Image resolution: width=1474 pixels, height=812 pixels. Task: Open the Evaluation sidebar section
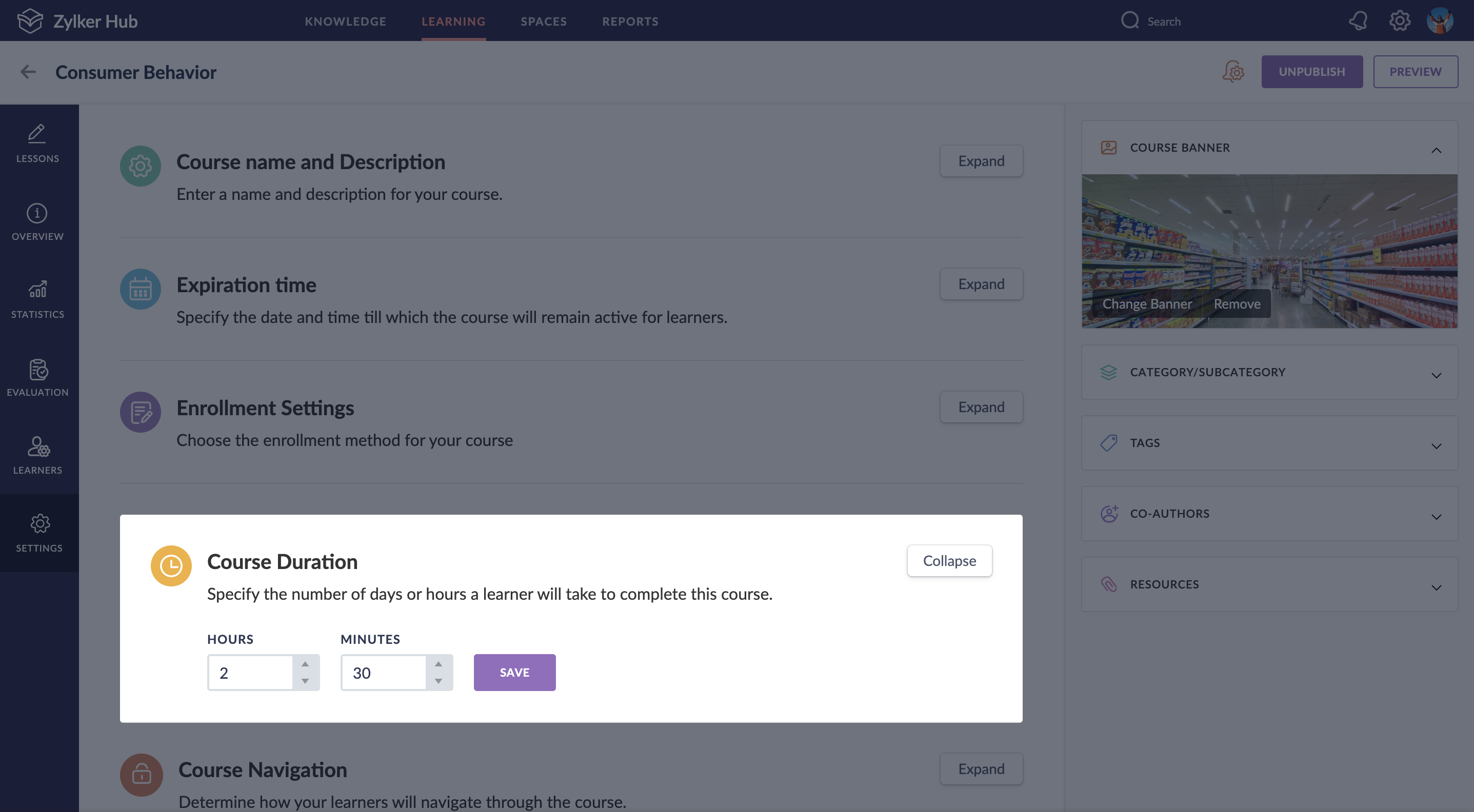(x=38, y=377)
